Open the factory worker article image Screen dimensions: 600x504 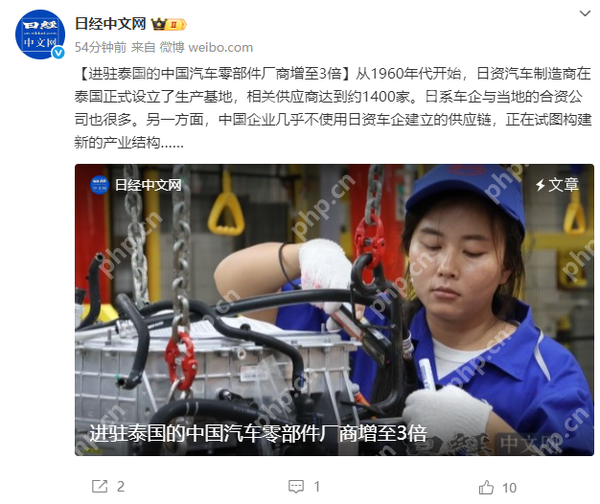pos(334,310)
